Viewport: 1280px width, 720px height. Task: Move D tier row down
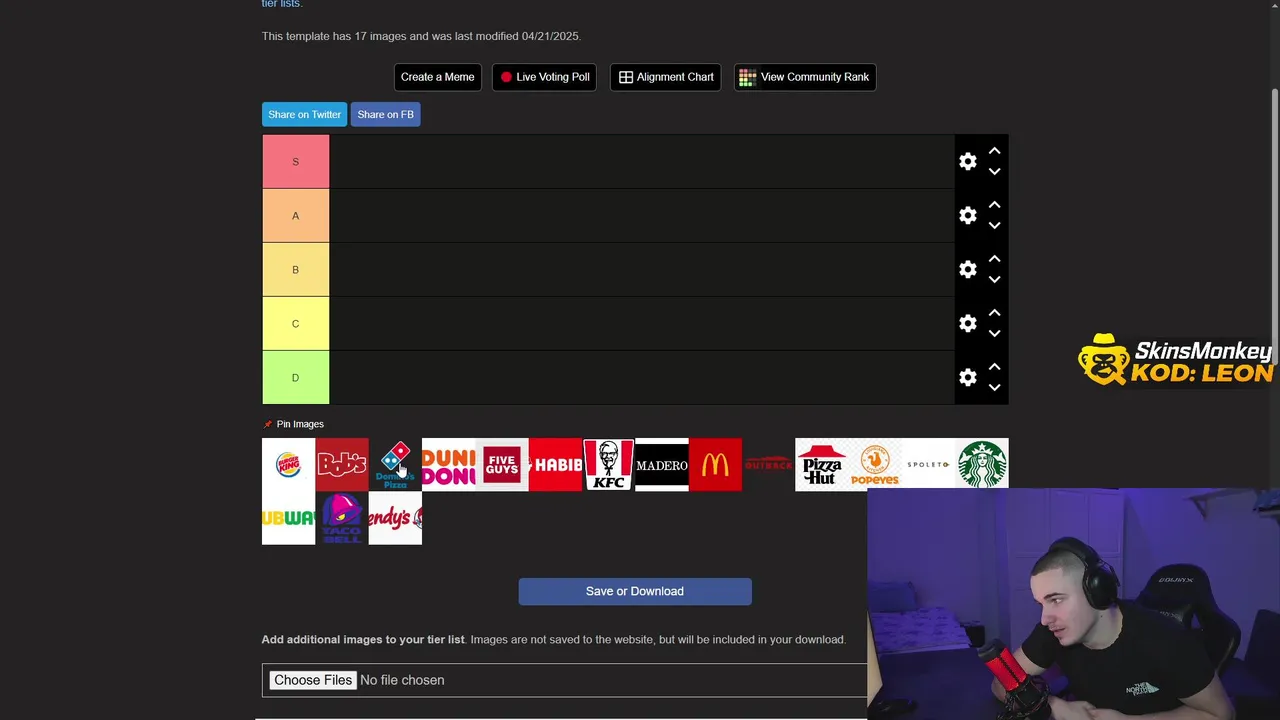(994, 388)
